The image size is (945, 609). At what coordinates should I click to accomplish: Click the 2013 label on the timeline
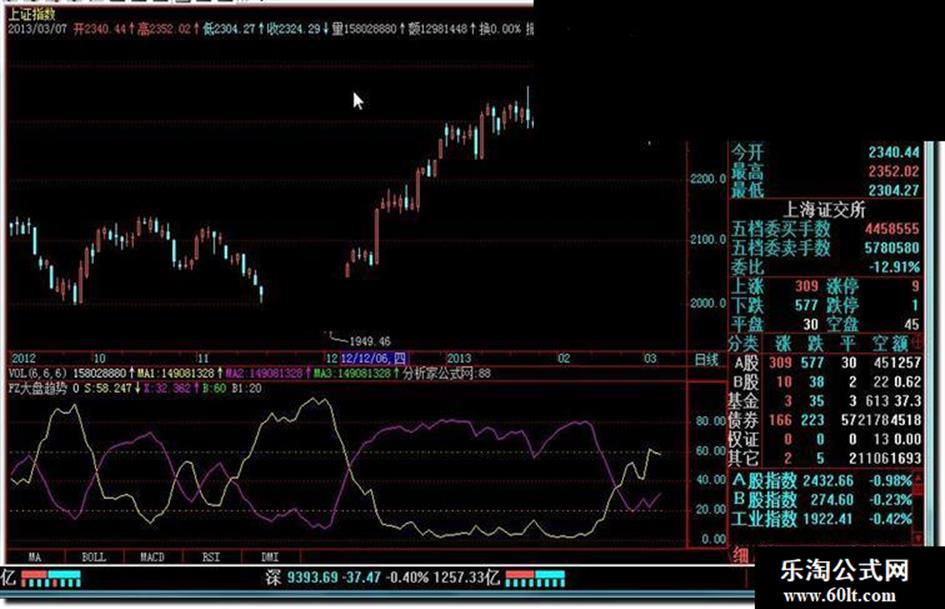459,359
